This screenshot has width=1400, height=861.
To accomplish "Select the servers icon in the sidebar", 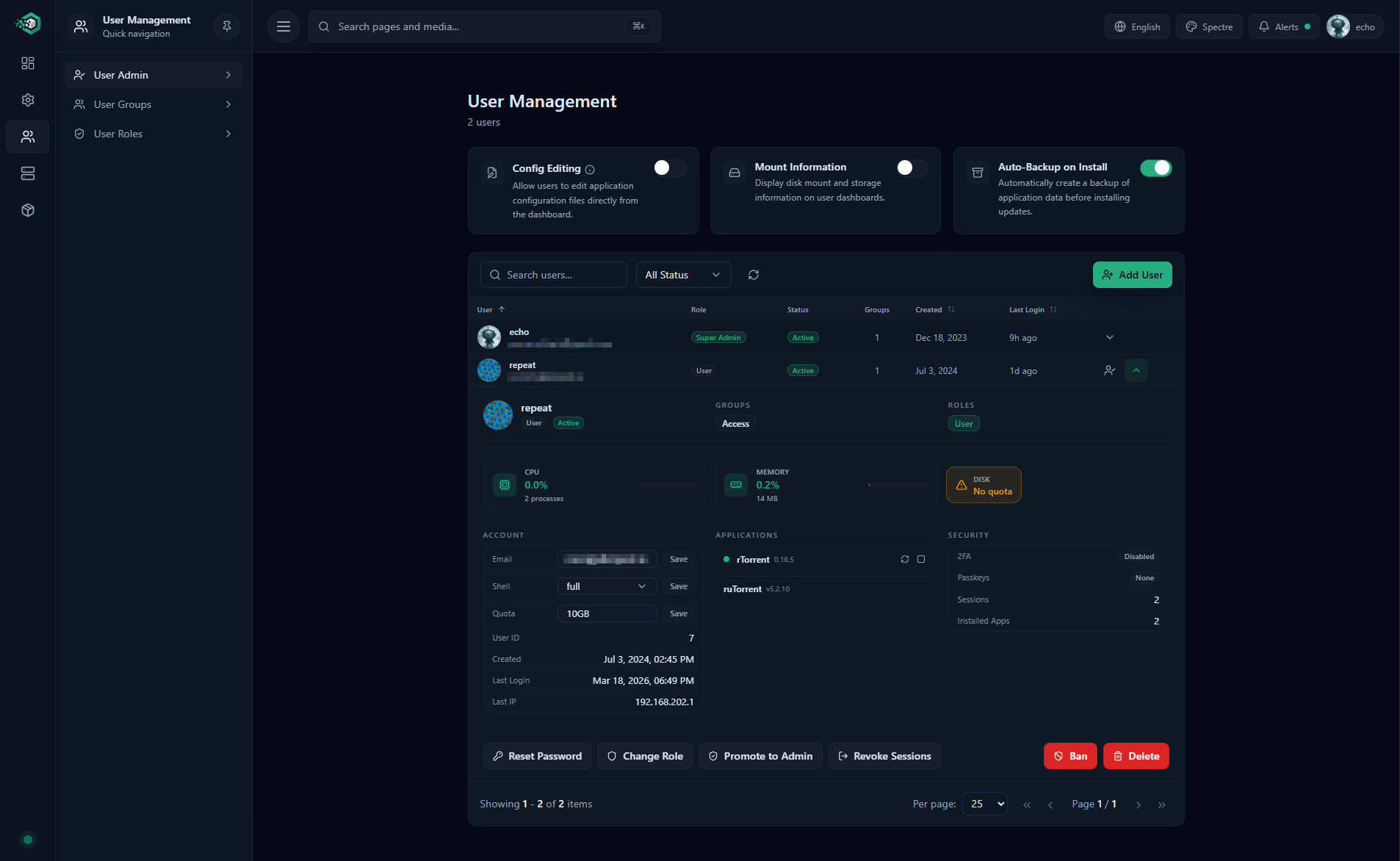I will 27,173.
